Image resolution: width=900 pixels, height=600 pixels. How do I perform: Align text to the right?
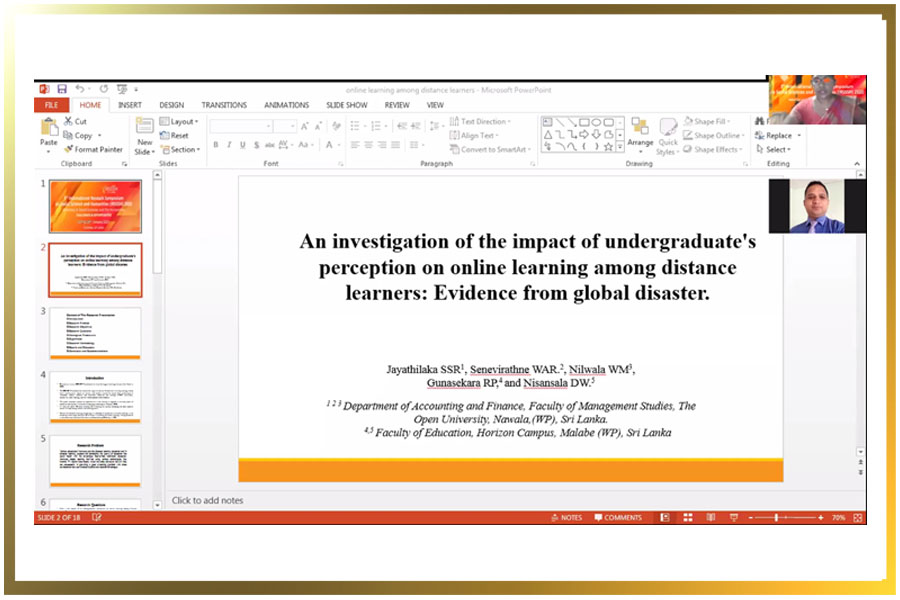pyautogui.click(x=382, y=145)
